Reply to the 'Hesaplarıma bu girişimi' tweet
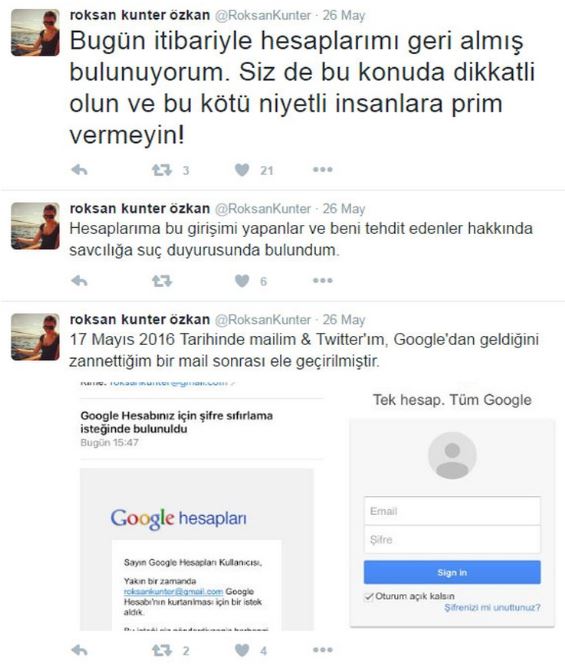Screen dimensions: 565x666 (79, 281)
